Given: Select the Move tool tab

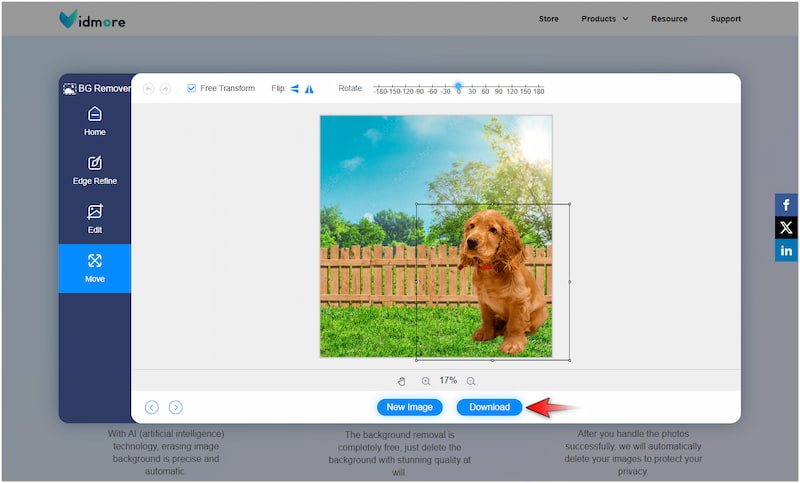Looking at the screenshot, I should [x=94, y=267].
